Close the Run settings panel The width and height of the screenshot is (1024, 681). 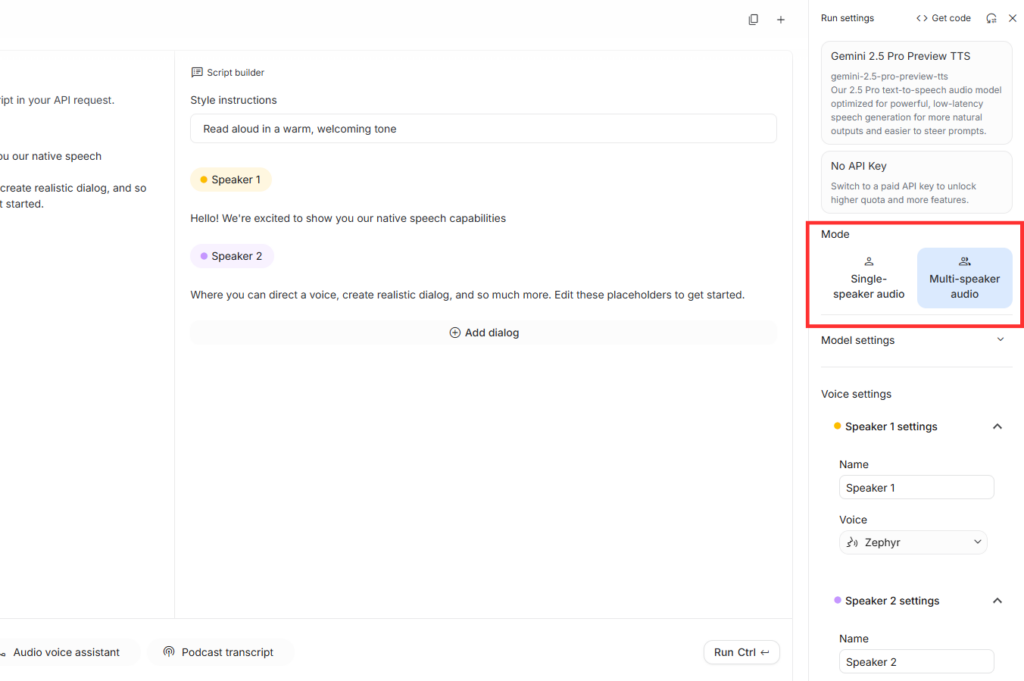1012,18
